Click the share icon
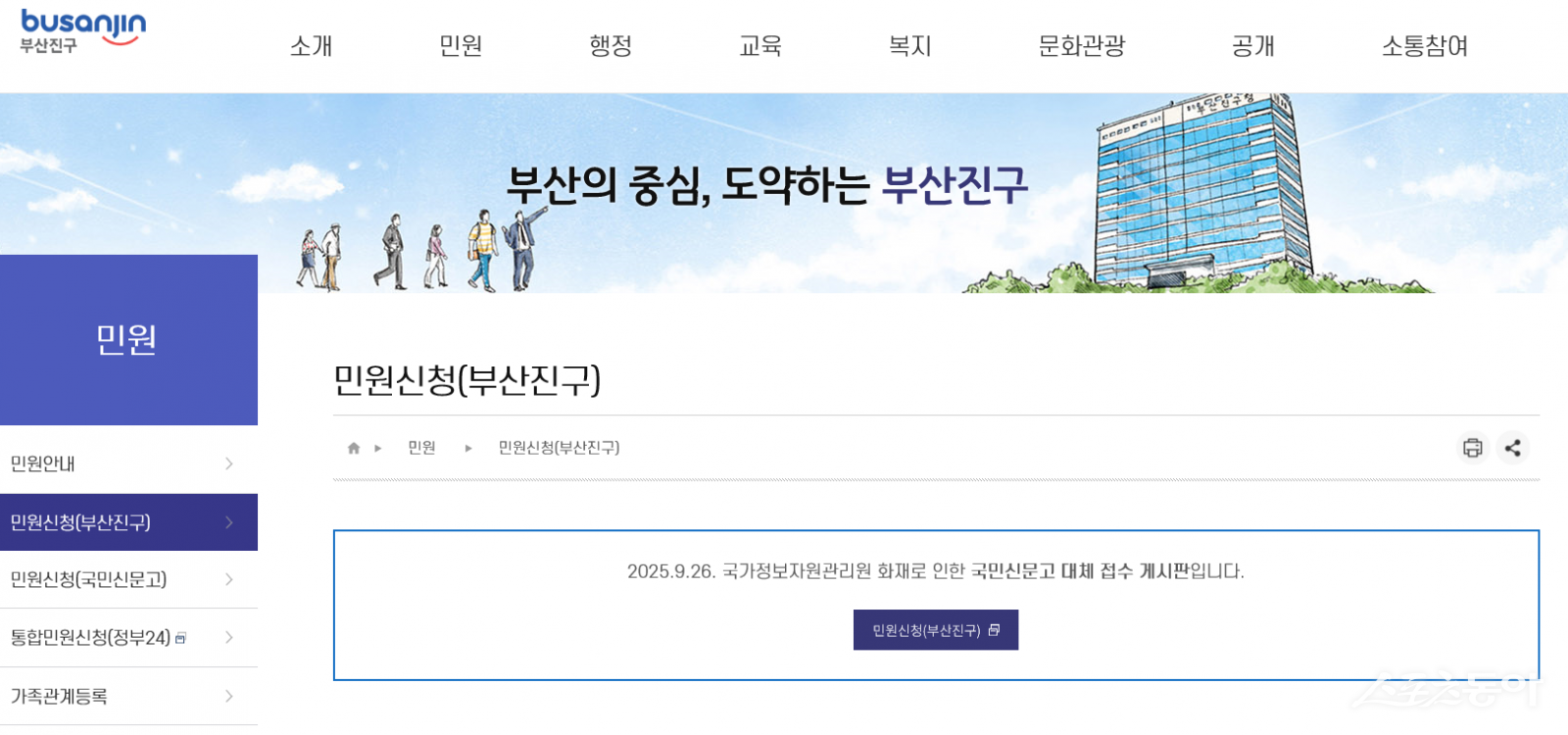The image size is (1568, 735). pos(1513,448)
